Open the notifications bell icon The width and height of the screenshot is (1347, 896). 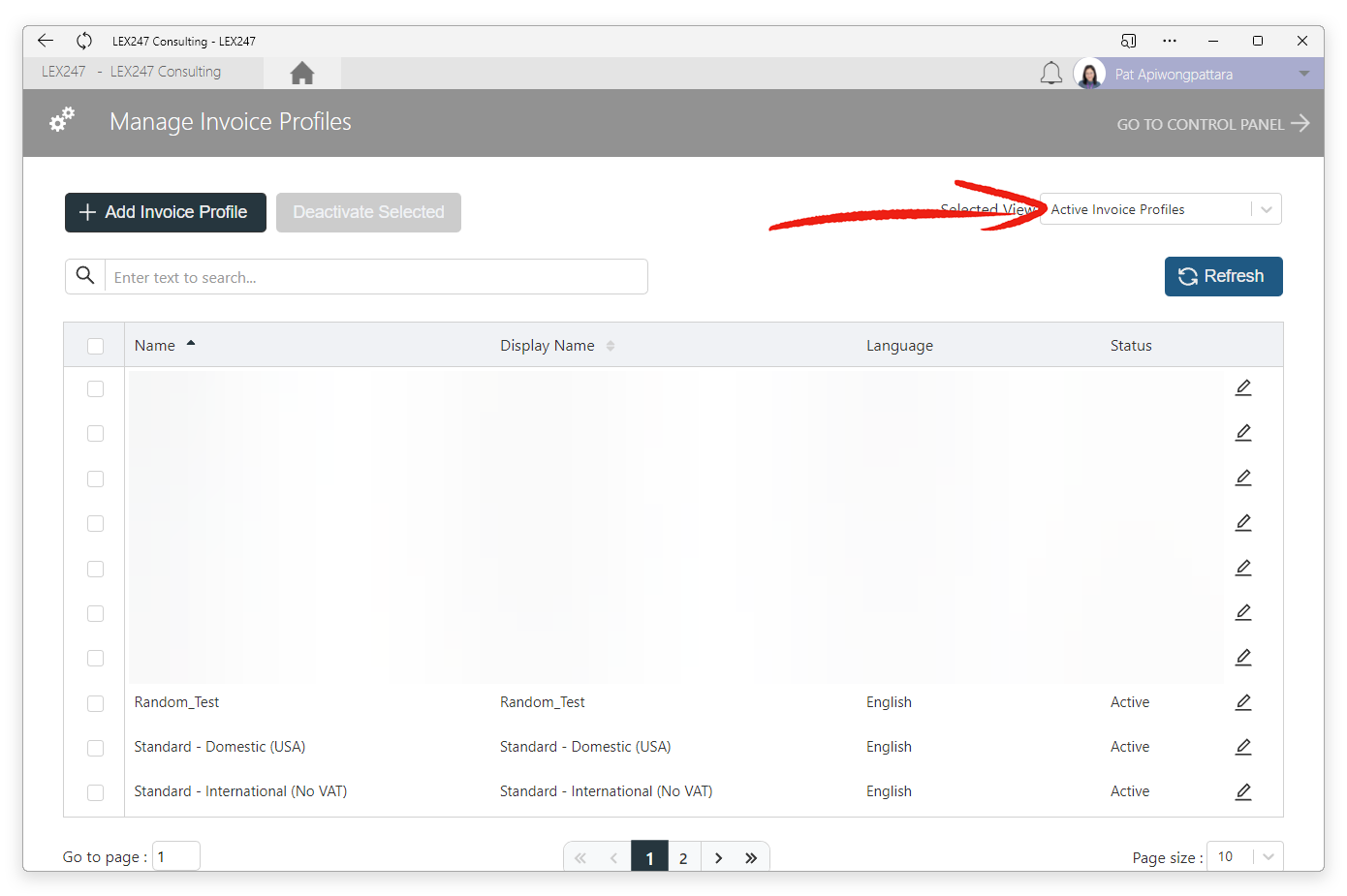pos(1051,73)
